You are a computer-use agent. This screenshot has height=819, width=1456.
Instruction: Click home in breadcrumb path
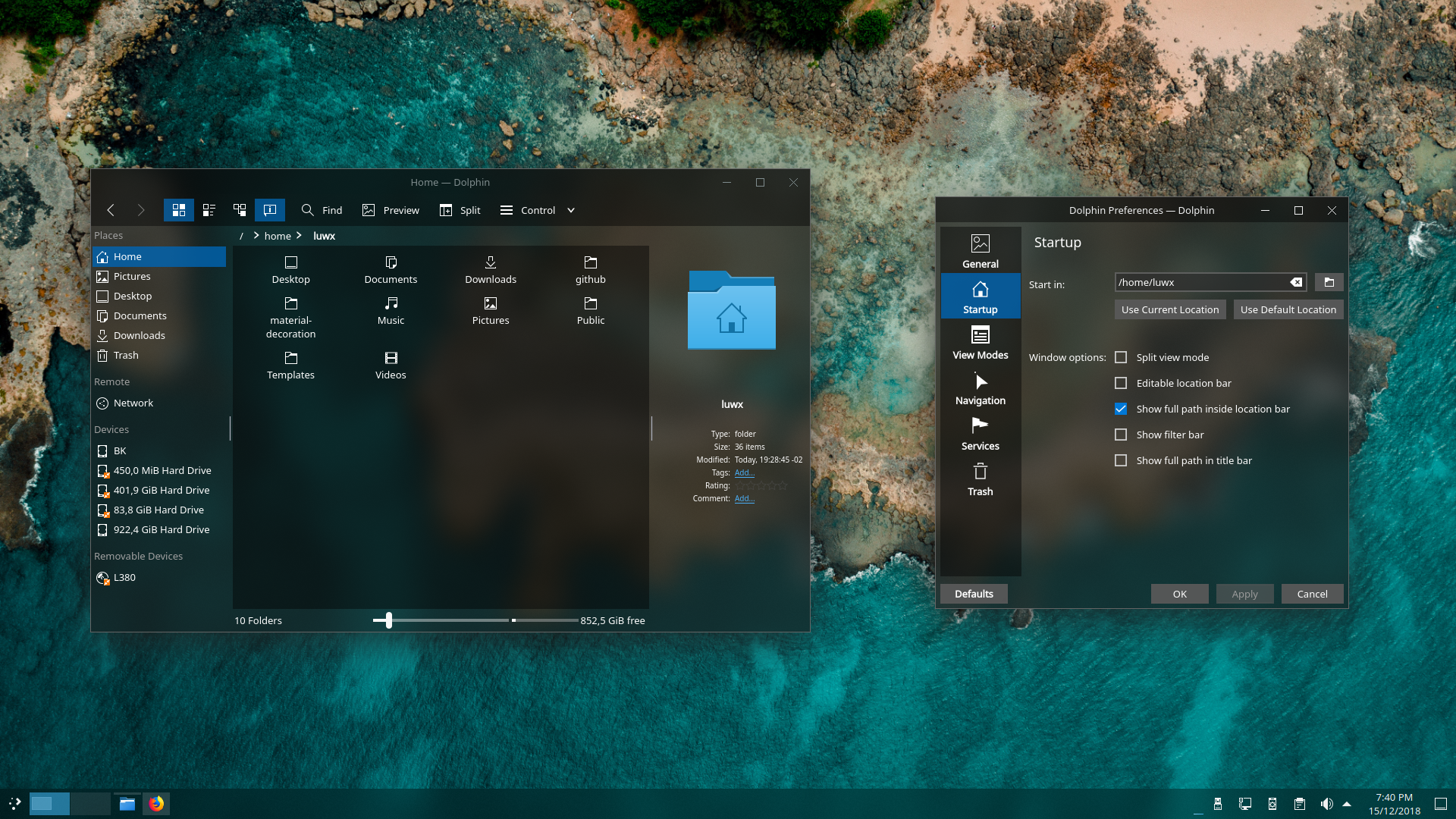[x=278, y=236]
